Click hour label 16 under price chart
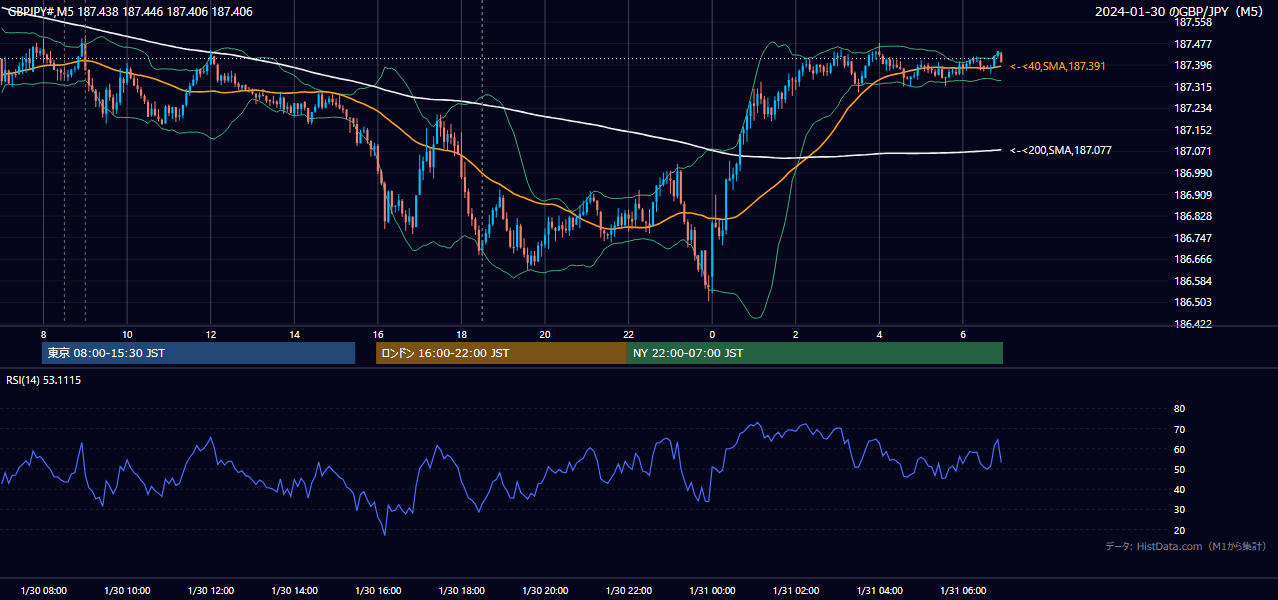Screen dimensions: 1278x600 pos(378,334)
